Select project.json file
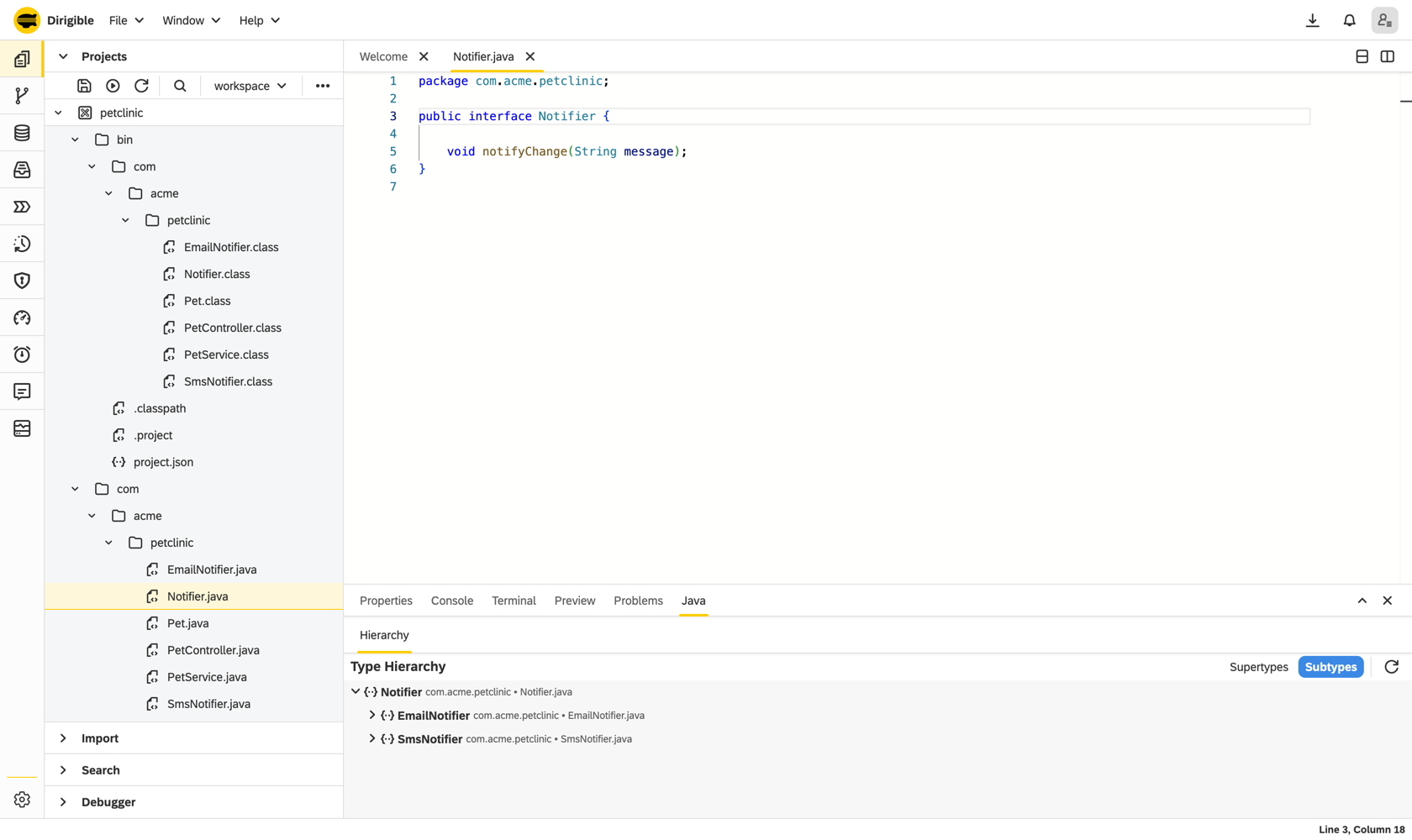Screen dimensions: 1412x840 (194, 462)
